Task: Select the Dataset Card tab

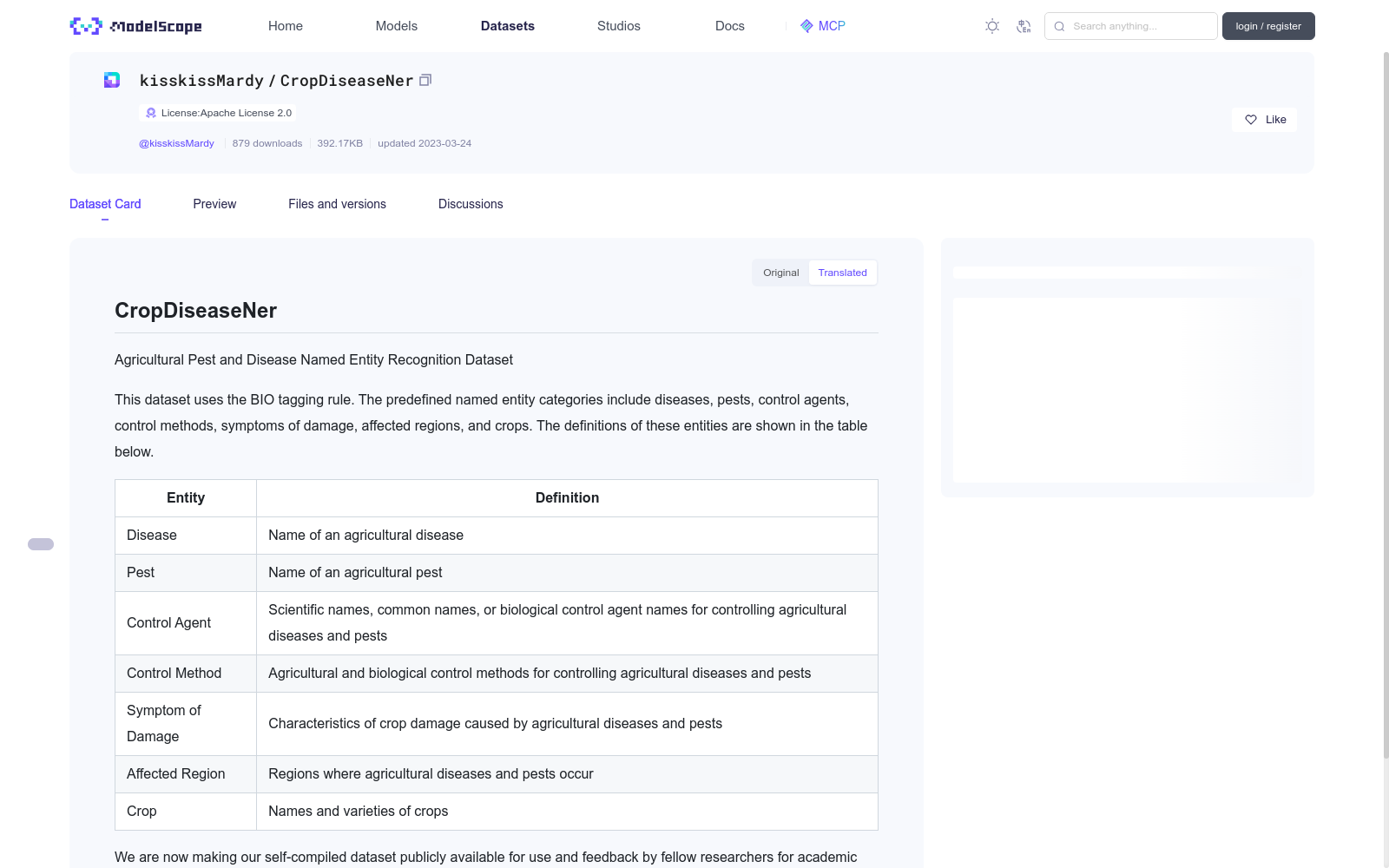Action: tap(105, 204)
